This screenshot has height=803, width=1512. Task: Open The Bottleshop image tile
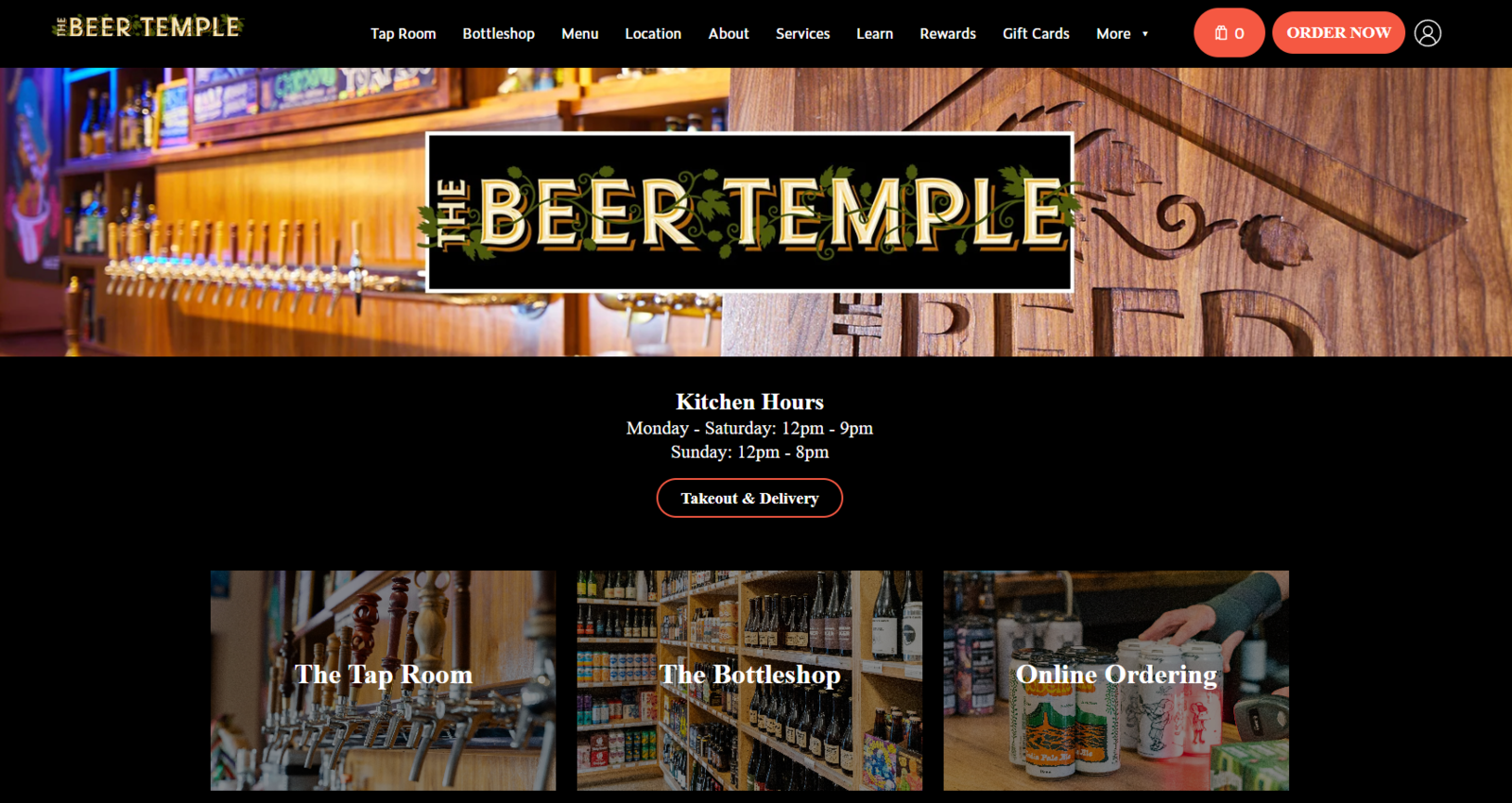point(749,680)
